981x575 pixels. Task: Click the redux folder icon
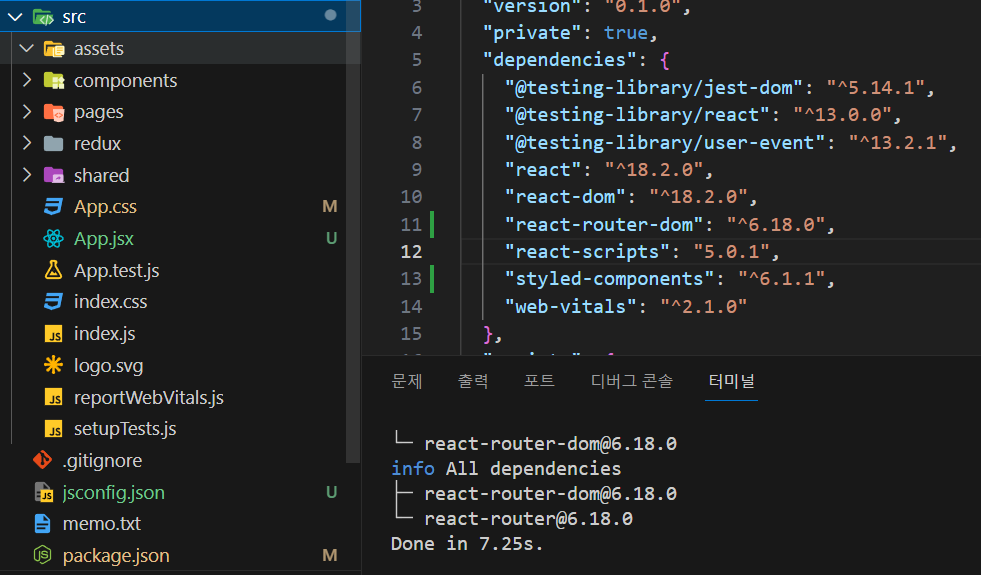(54, 144)
